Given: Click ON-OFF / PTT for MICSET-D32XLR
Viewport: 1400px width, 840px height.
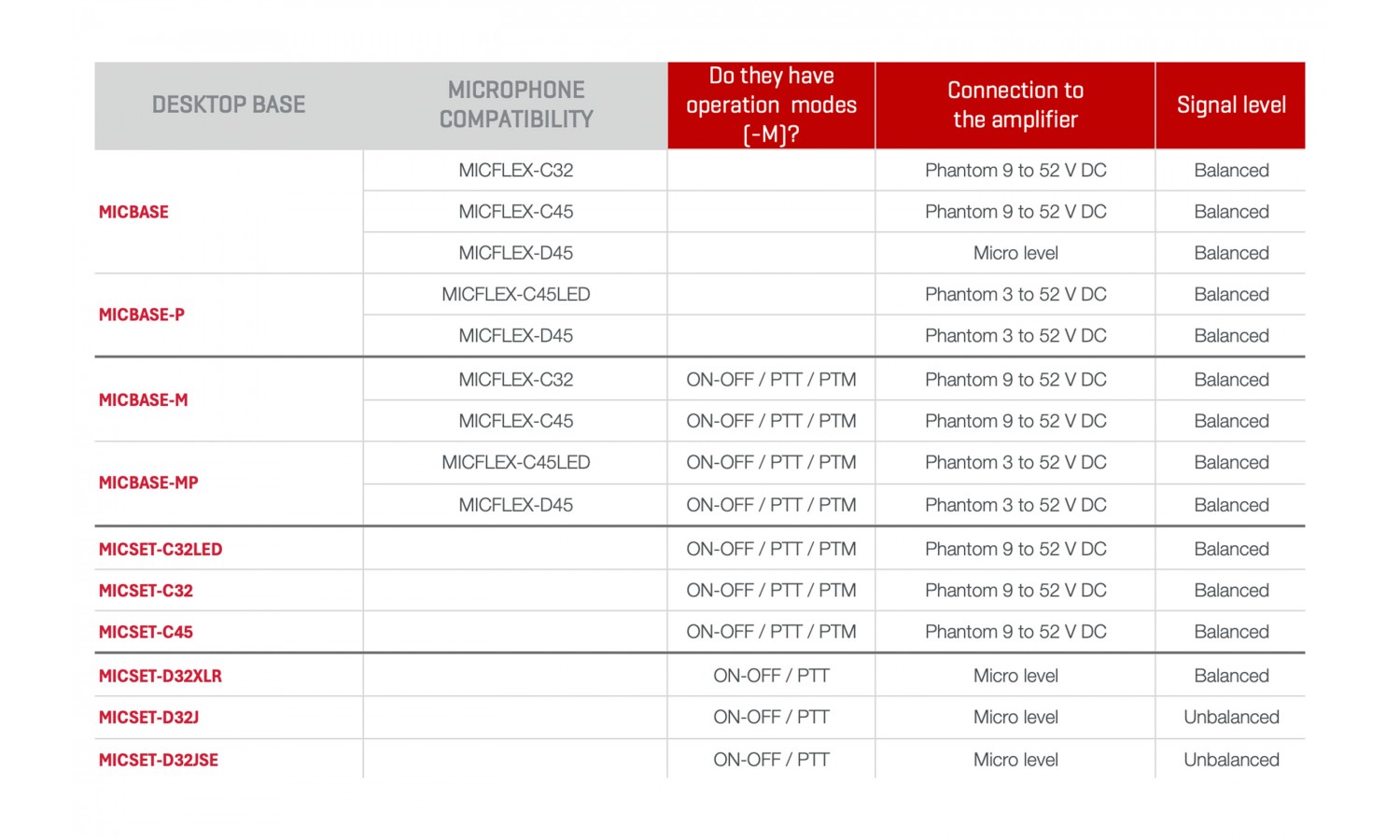Looking at the screenshot, I should (771, 676).
